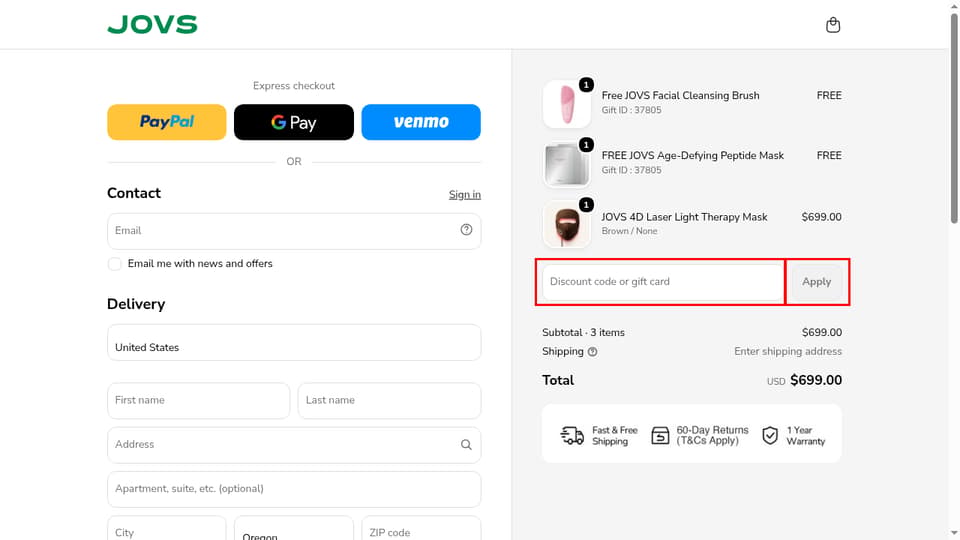
Task: Focus the Apartment, suite optional field
Action: pos(294,489)
